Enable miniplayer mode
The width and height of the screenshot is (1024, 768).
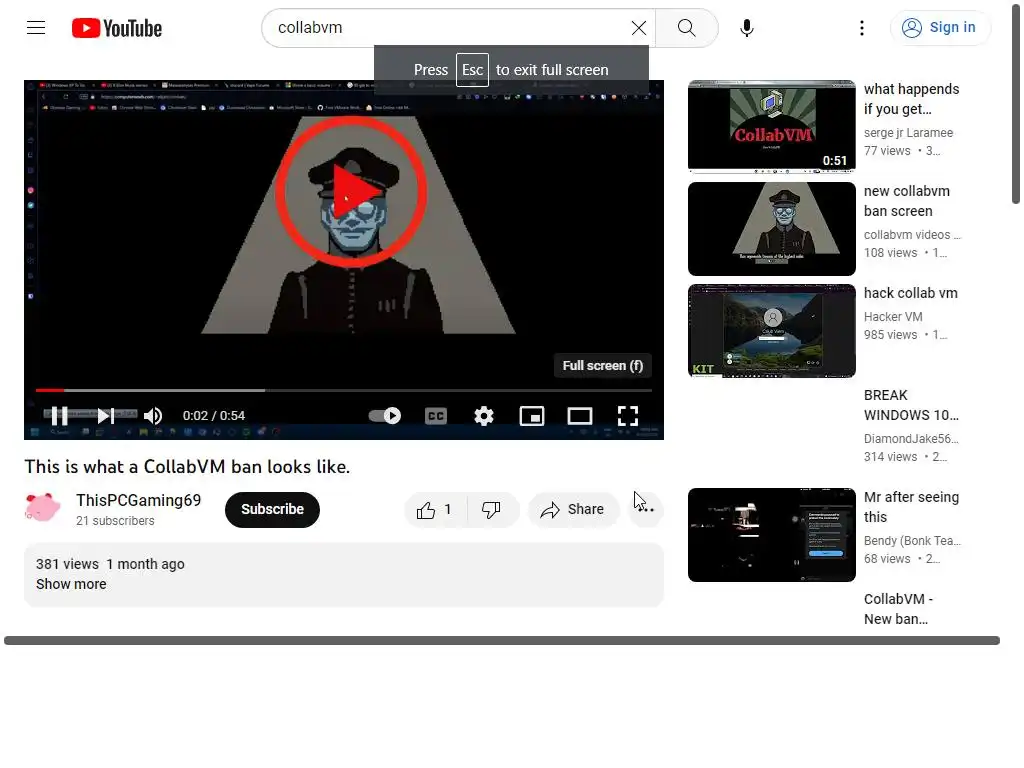[x=532, y=415]
